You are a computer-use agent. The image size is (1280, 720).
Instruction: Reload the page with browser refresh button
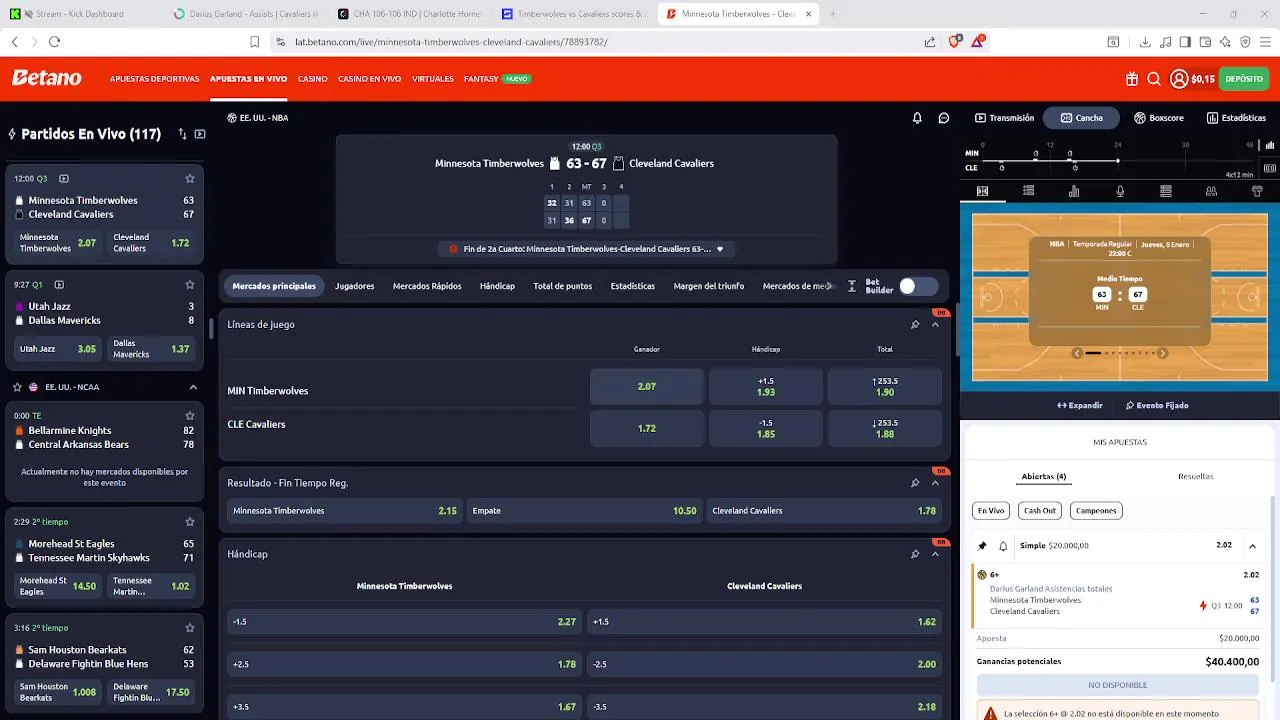(x=54, y=42)
